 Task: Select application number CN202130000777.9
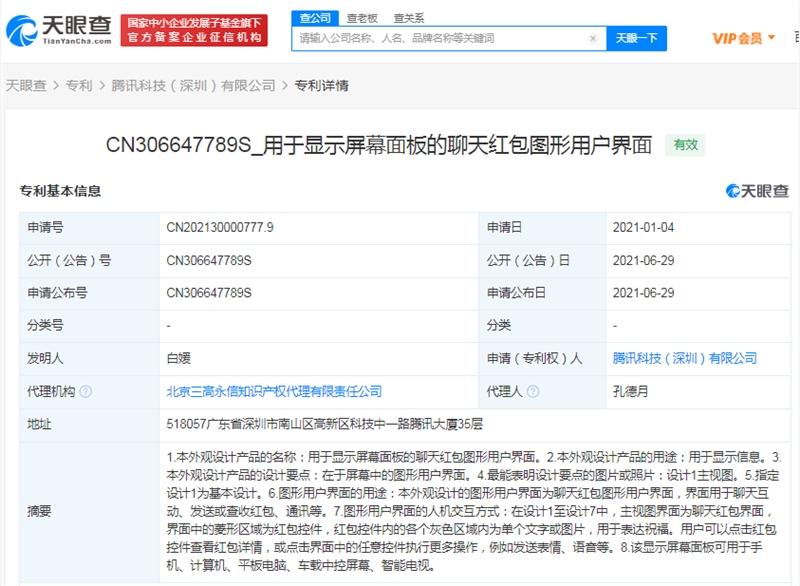pyautogui.click(x=220, y=227)
